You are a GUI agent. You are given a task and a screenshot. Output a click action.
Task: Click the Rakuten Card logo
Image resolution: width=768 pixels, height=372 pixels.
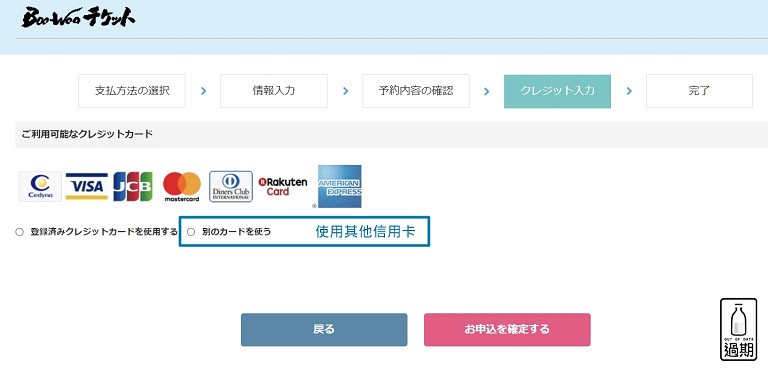(x=283, y=186)
